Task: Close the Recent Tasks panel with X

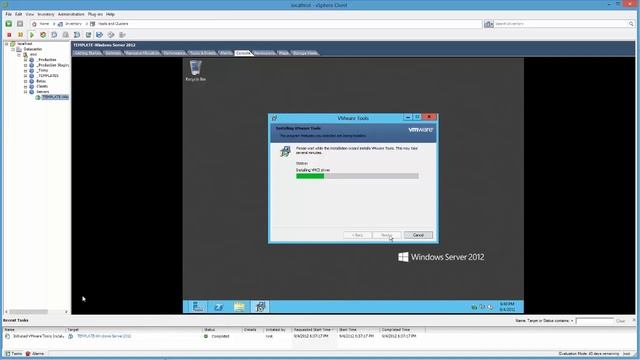Action: point(634,320)
